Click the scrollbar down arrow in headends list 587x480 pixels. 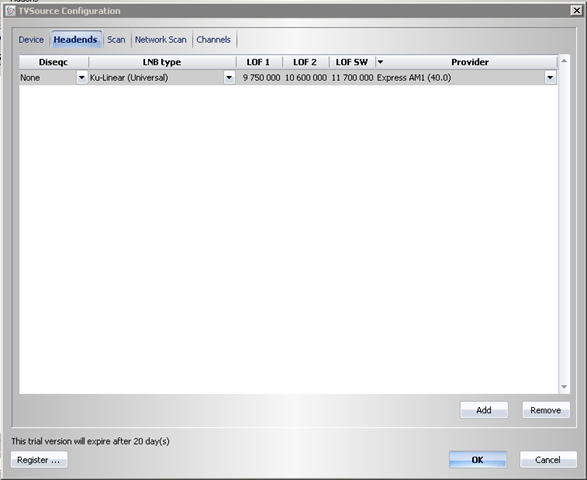564,387
